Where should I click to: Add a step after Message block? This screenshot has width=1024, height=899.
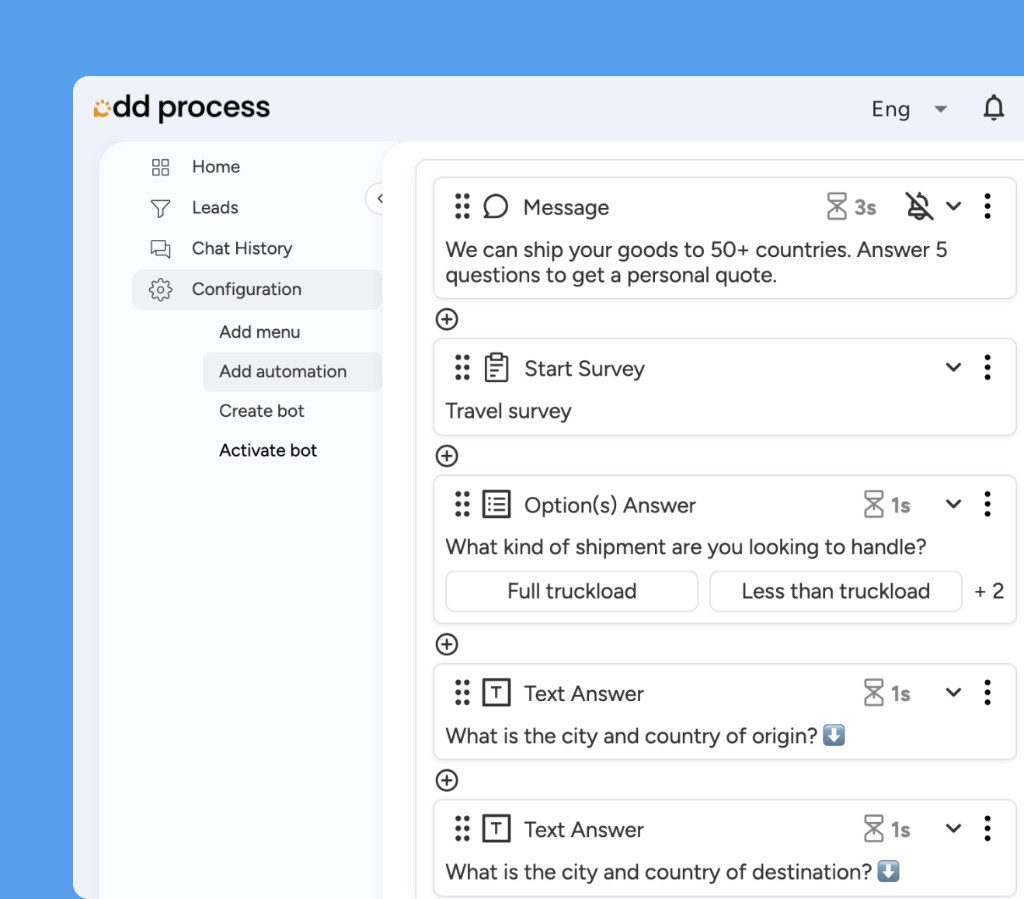(x=447, y=319)
